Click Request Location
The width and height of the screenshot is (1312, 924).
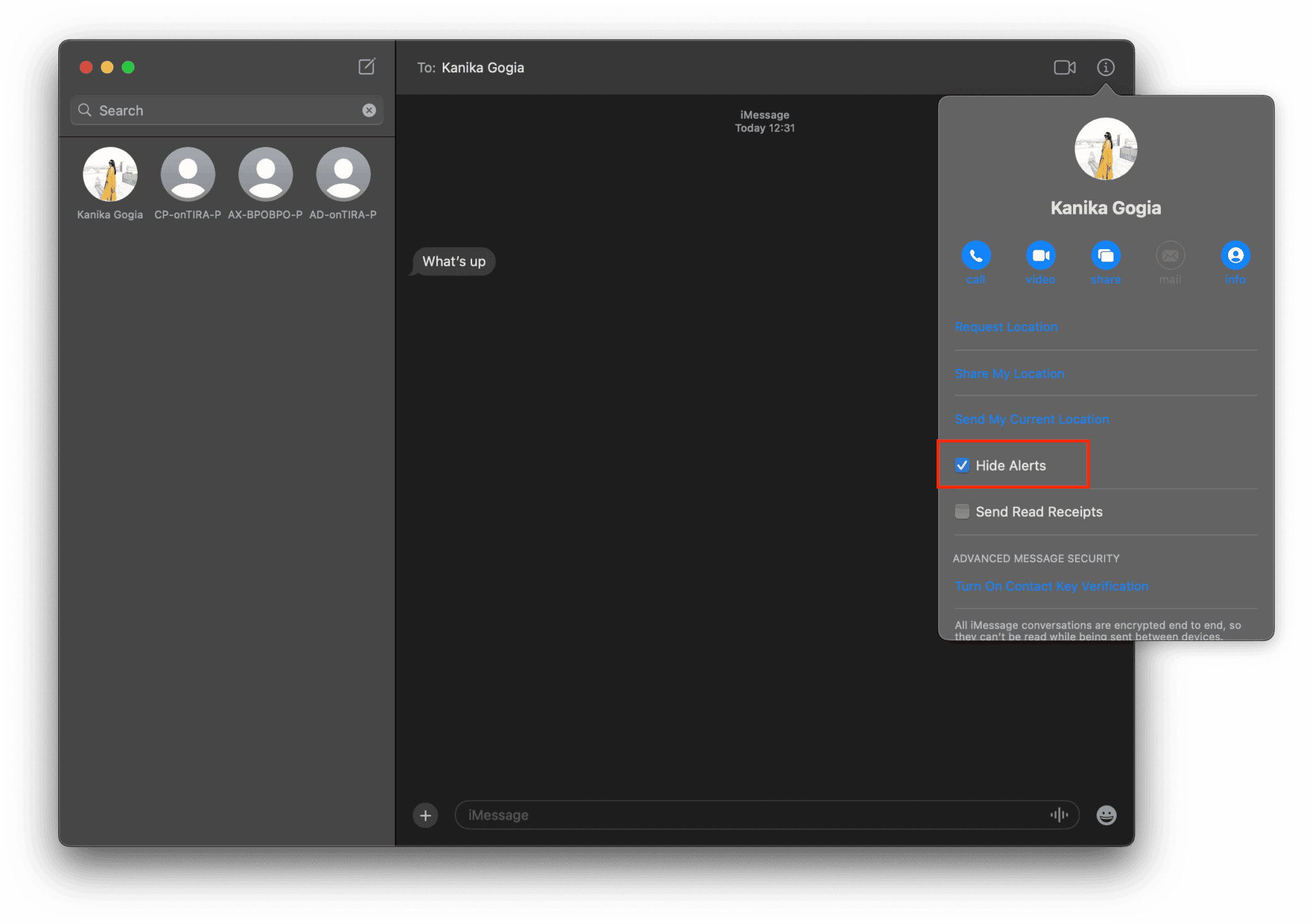[1006, 327]
